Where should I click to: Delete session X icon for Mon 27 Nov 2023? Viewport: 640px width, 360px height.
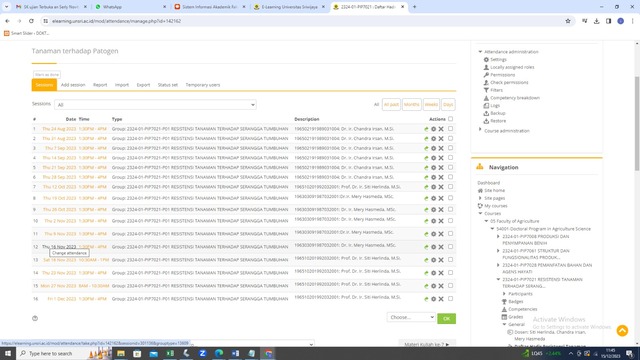pyautogui.click(x=441, y=286)
